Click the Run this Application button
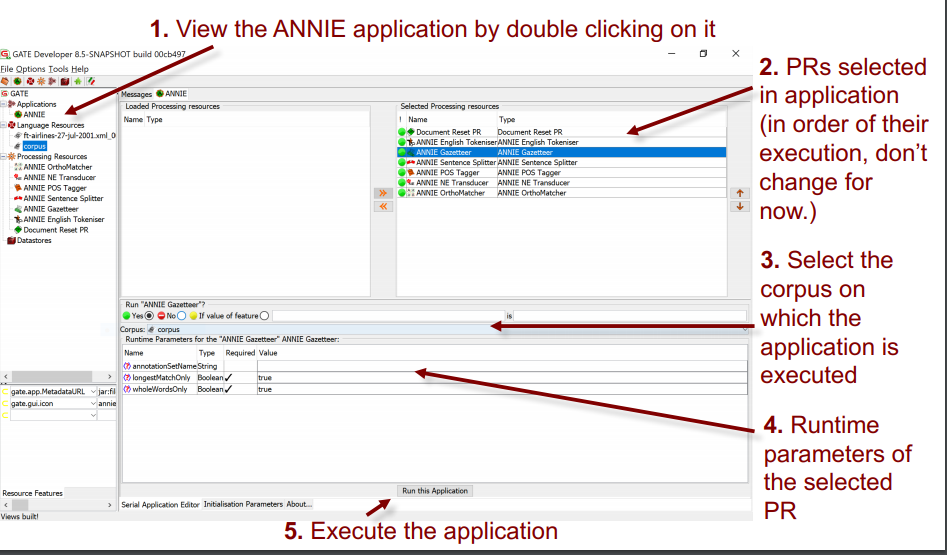The image size is (947, 555). pyautogui.click(x=435, y=491)
